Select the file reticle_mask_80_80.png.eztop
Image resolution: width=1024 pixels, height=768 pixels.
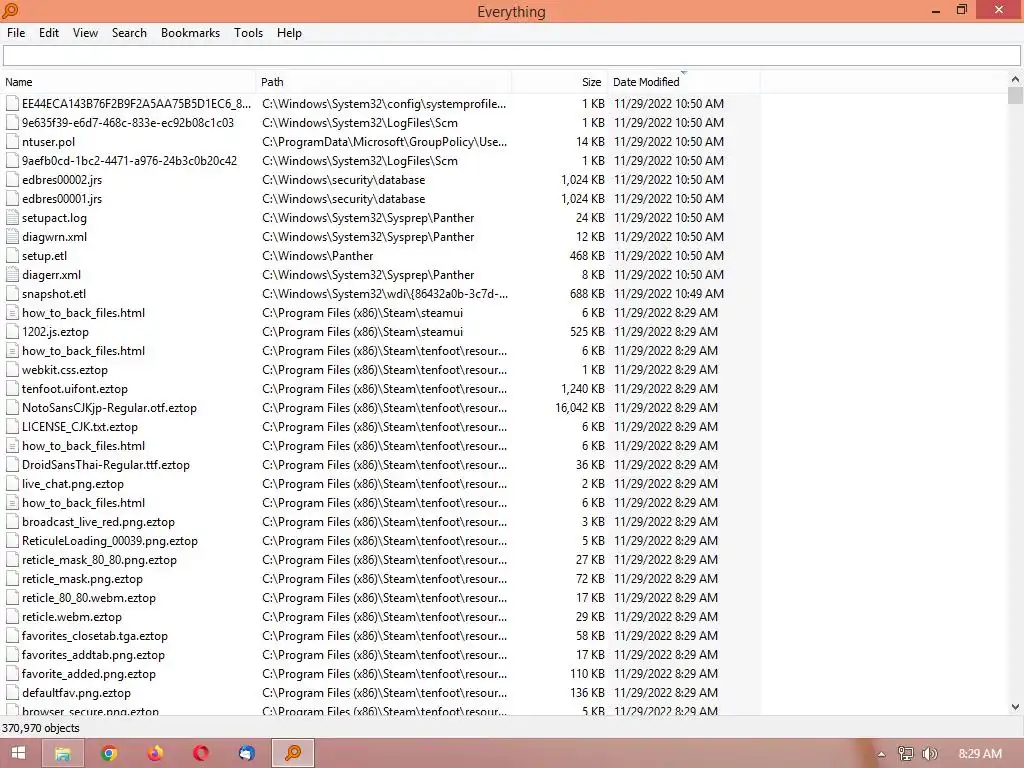99,560
